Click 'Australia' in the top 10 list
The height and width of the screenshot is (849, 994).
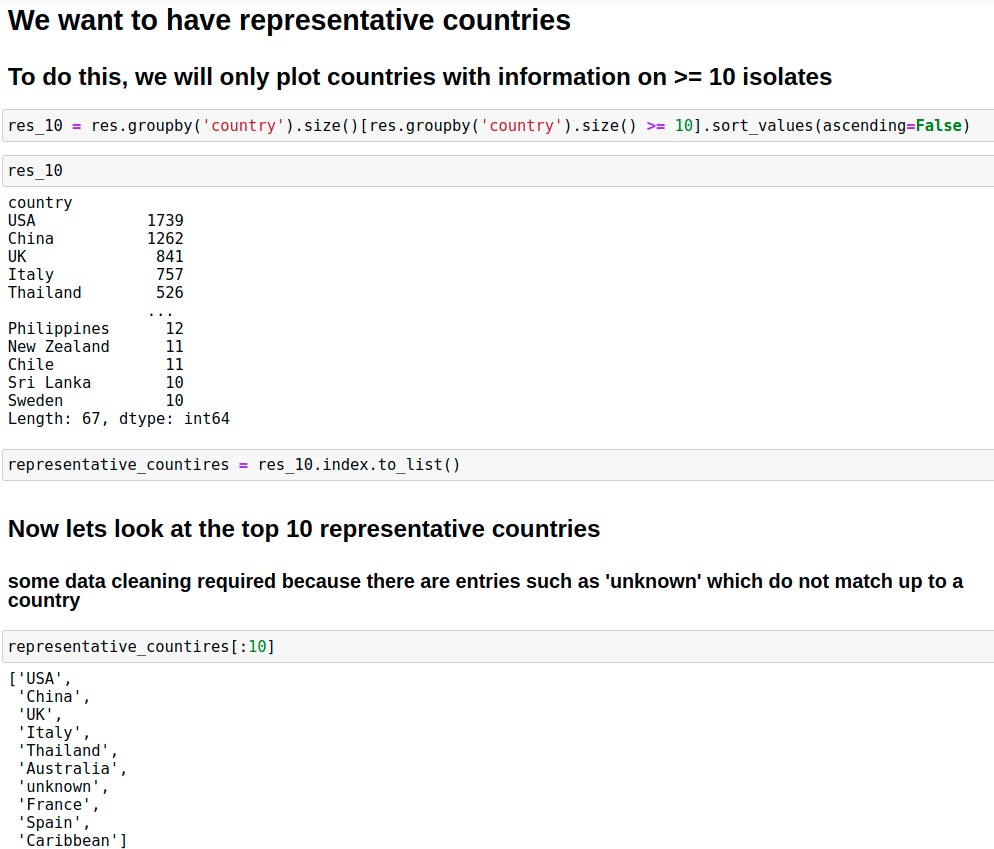(68, 769)
